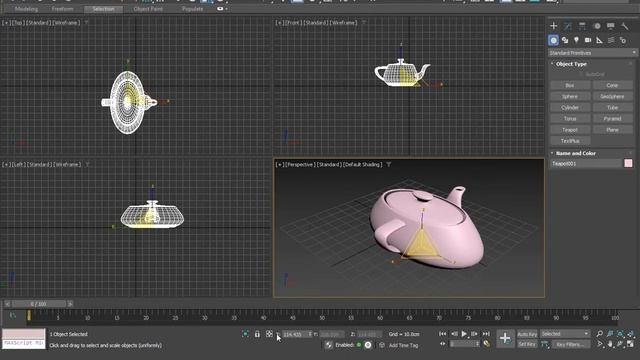
Task: Go to the start frame
Action: click(443, 334)
